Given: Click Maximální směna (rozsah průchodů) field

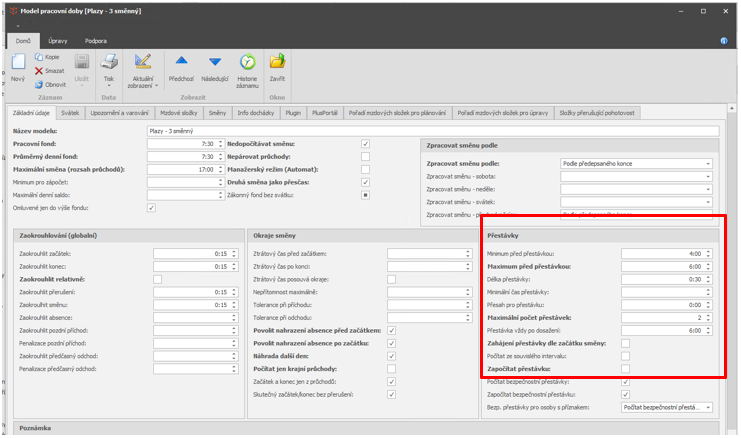Looking at the screenshot, I should (185, 169).
